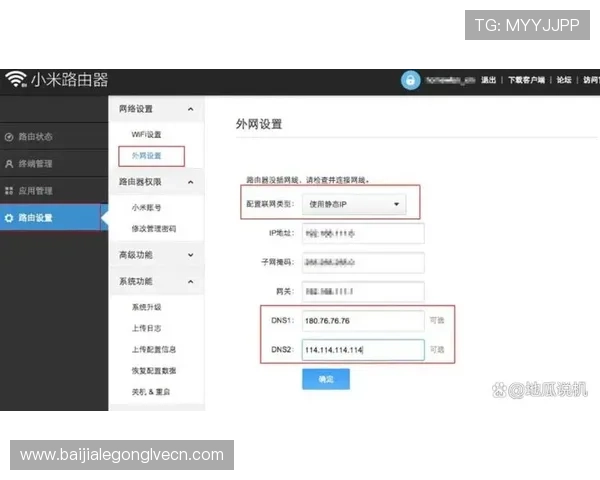
Task: Collapse the 系统功能 section
Action: pos(157,281)
